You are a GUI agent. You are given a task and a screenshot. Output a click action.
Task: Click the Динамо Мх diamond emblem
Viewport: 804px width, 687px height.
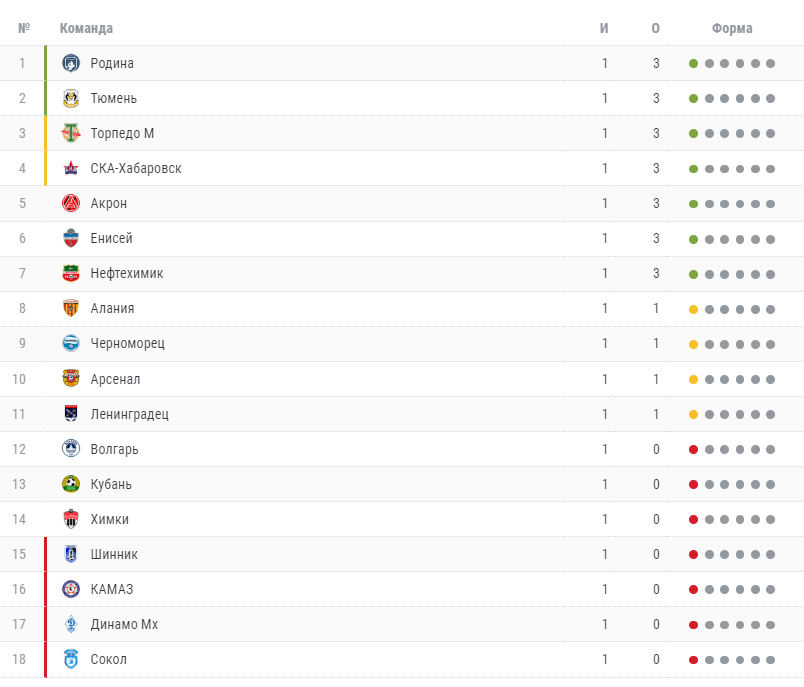(x=71, y=624)
